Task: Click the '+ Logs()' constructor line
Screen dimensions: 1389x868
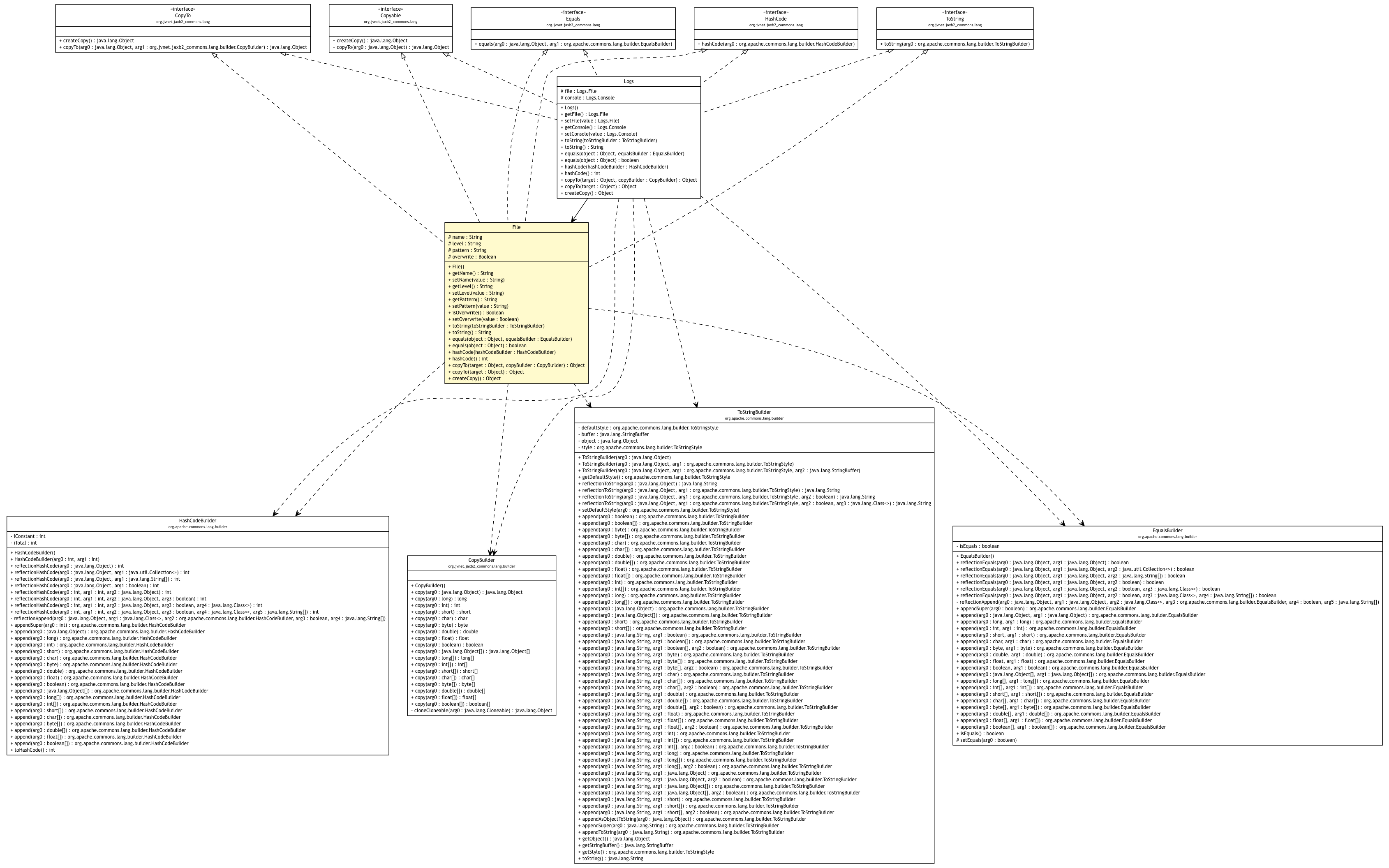Action: coord(569,108)
